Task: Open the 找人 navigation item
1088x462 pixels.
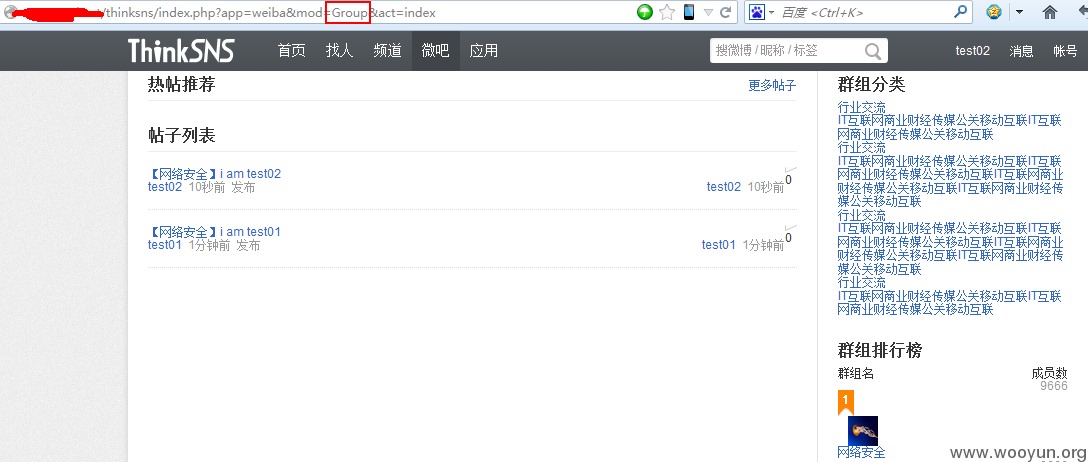Action: [x=339, y=51]
